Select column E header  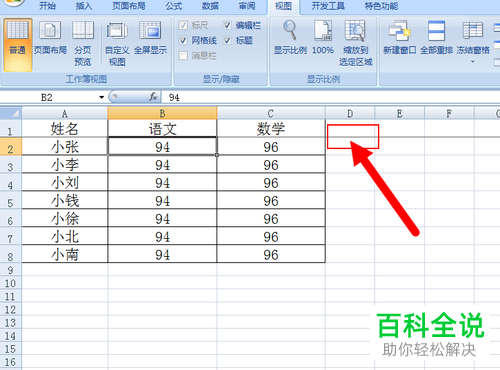[399, 113]
